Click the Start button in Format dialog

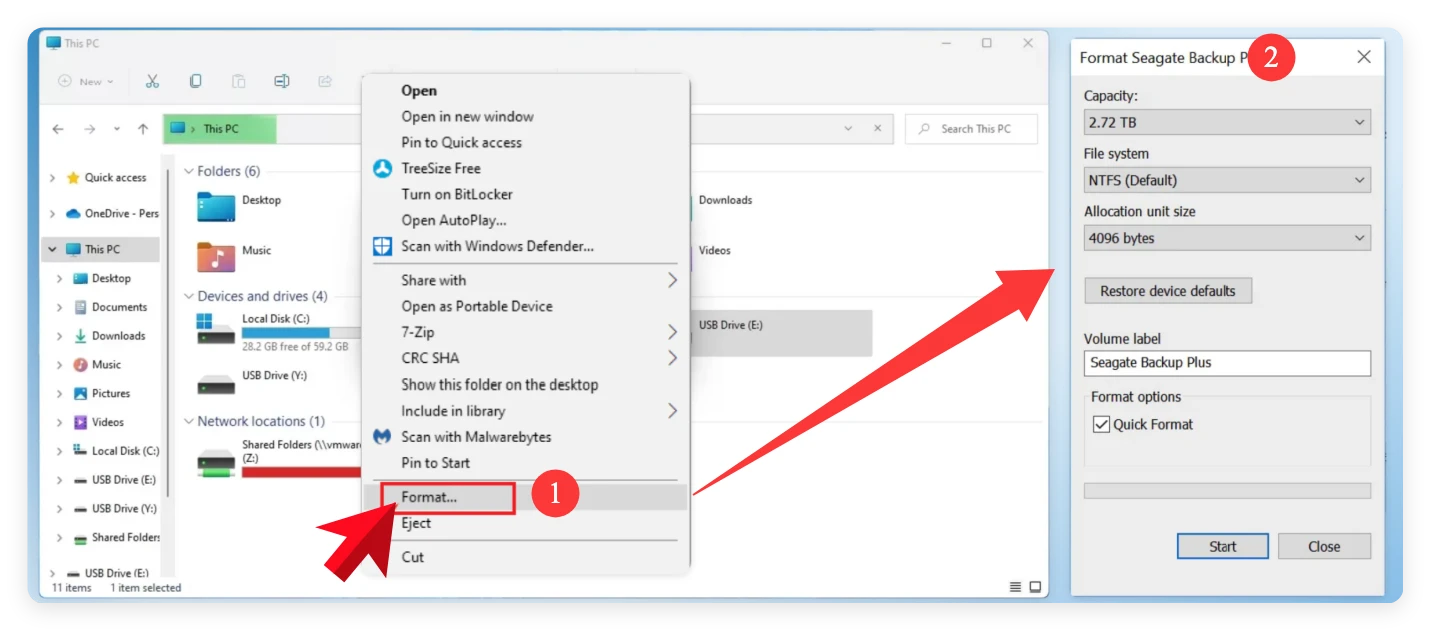point(1223,546)
